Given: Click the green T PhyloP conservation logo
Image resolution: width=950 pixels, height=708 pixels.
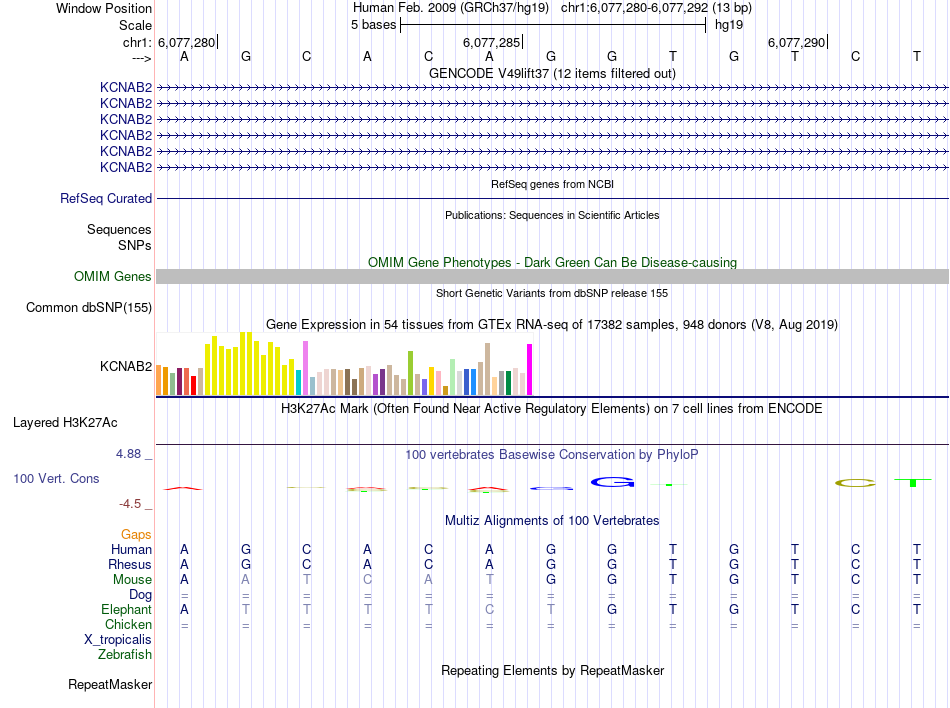Looking at the screenshot, I should pos(912,482).
